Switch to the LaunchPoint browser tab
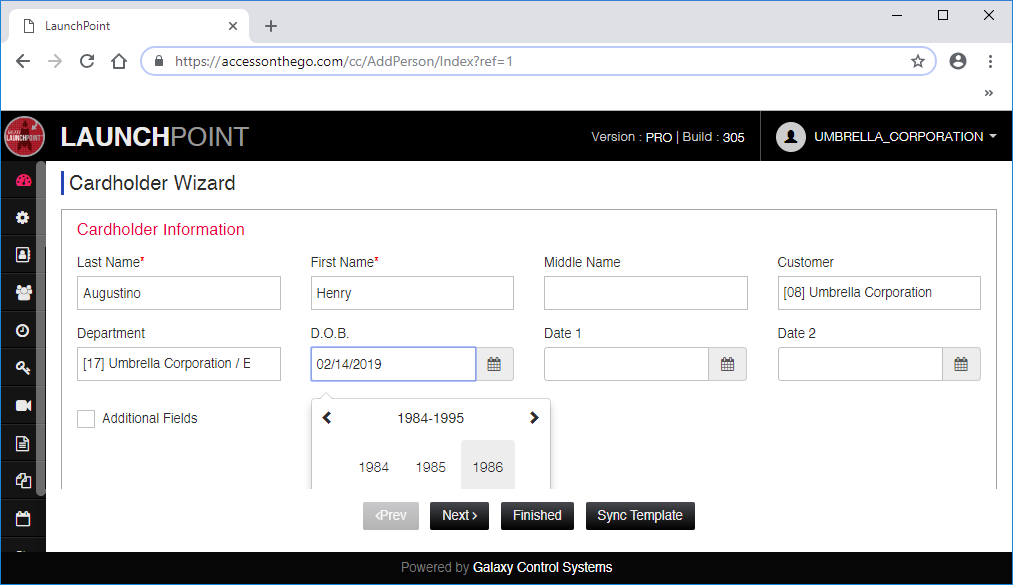This screenshot has width=1013, height=585. tap(125, 26)
